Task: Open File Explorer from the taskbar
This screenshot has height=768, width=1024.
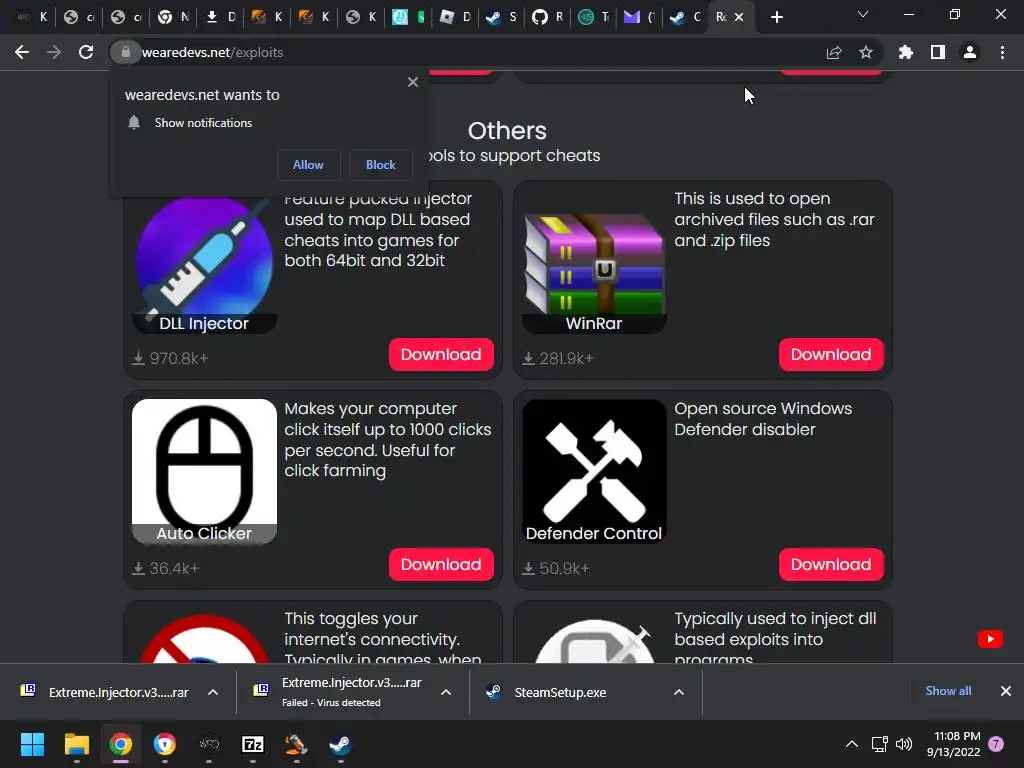Action: point(76,744)
